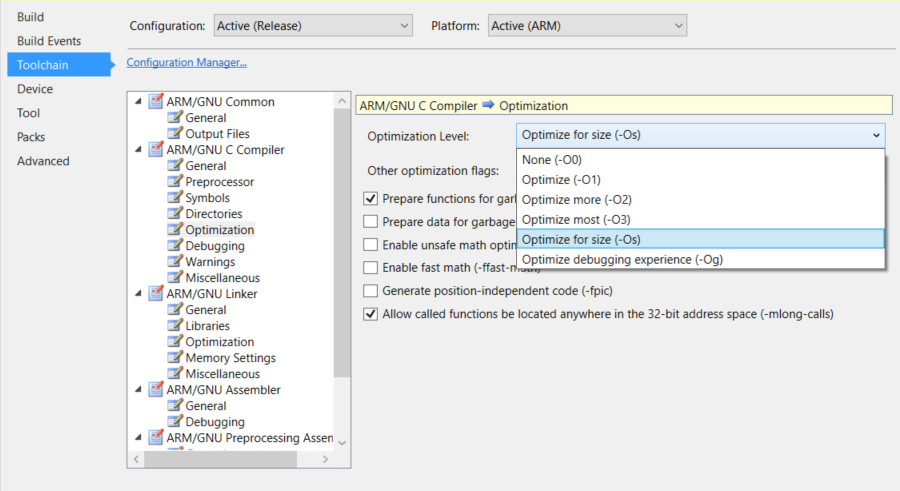The width and height of the screenshot is (900, 491).
Task: Click the tree view vertical scrollbar
Action: 342,270
